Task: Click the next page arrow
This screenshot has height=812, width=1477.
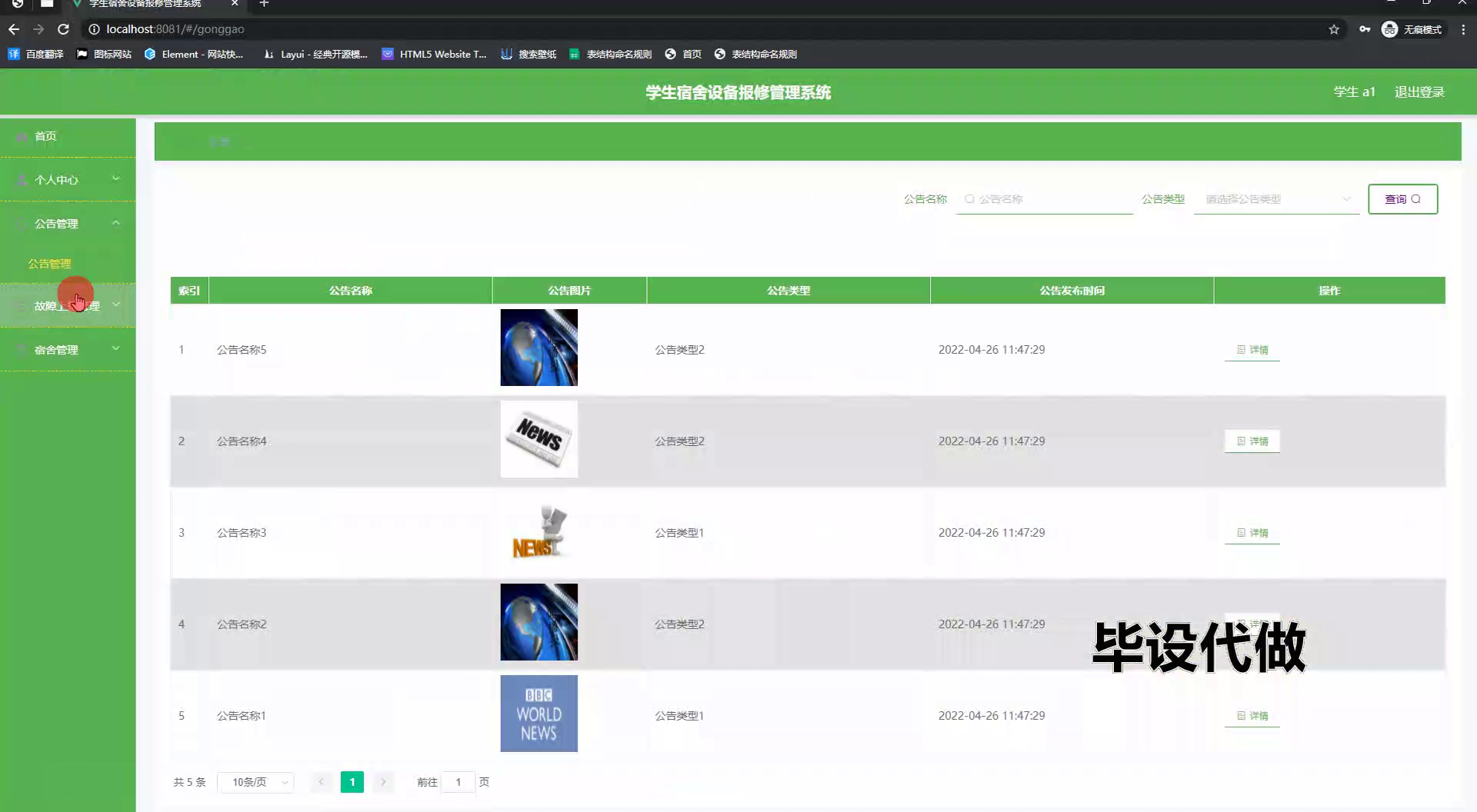Action: click(x=383, y=782)
